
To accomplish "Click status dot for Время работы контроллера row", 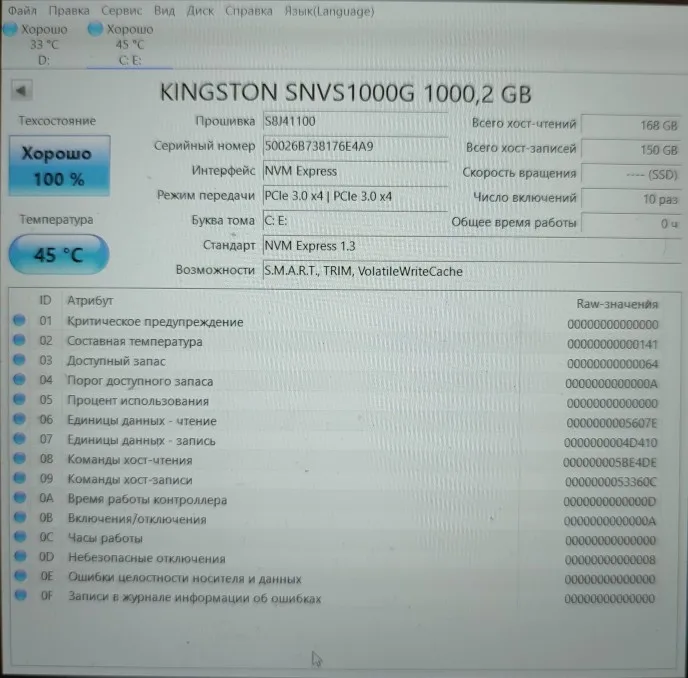I will click(x=20, y=497).
